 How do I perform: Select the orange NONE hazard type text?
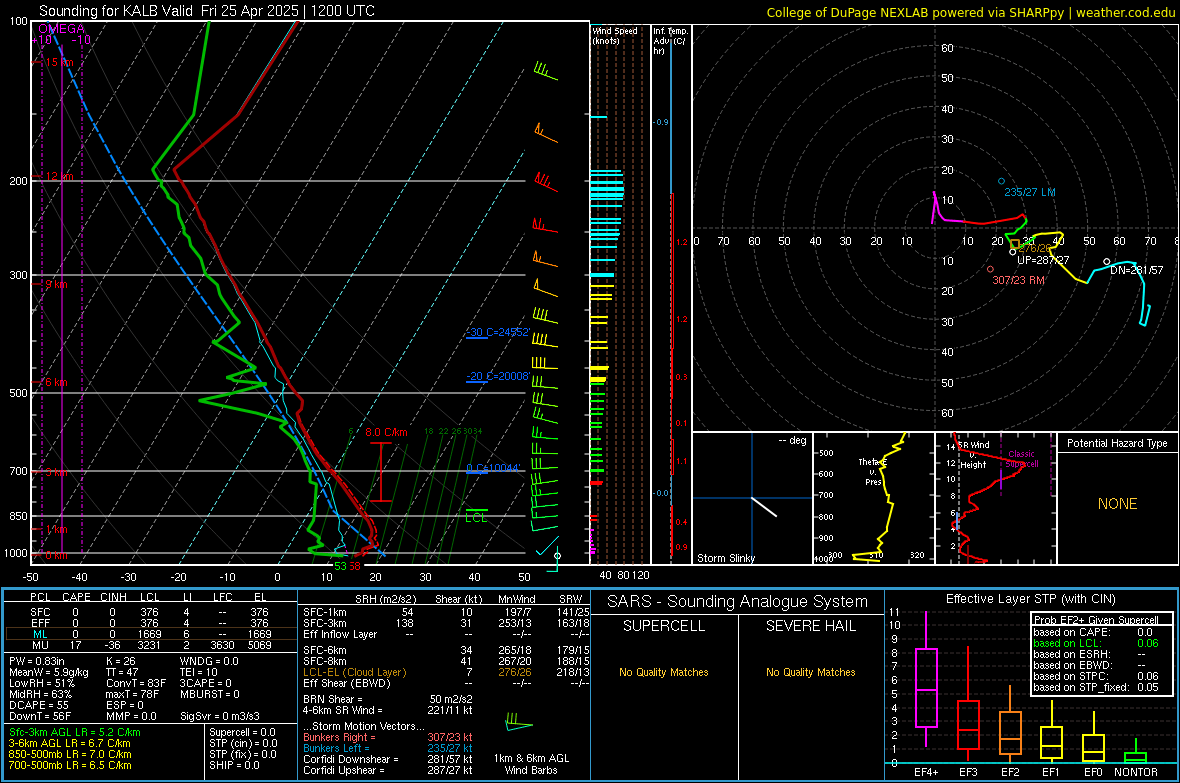[x=1117, y=504]
